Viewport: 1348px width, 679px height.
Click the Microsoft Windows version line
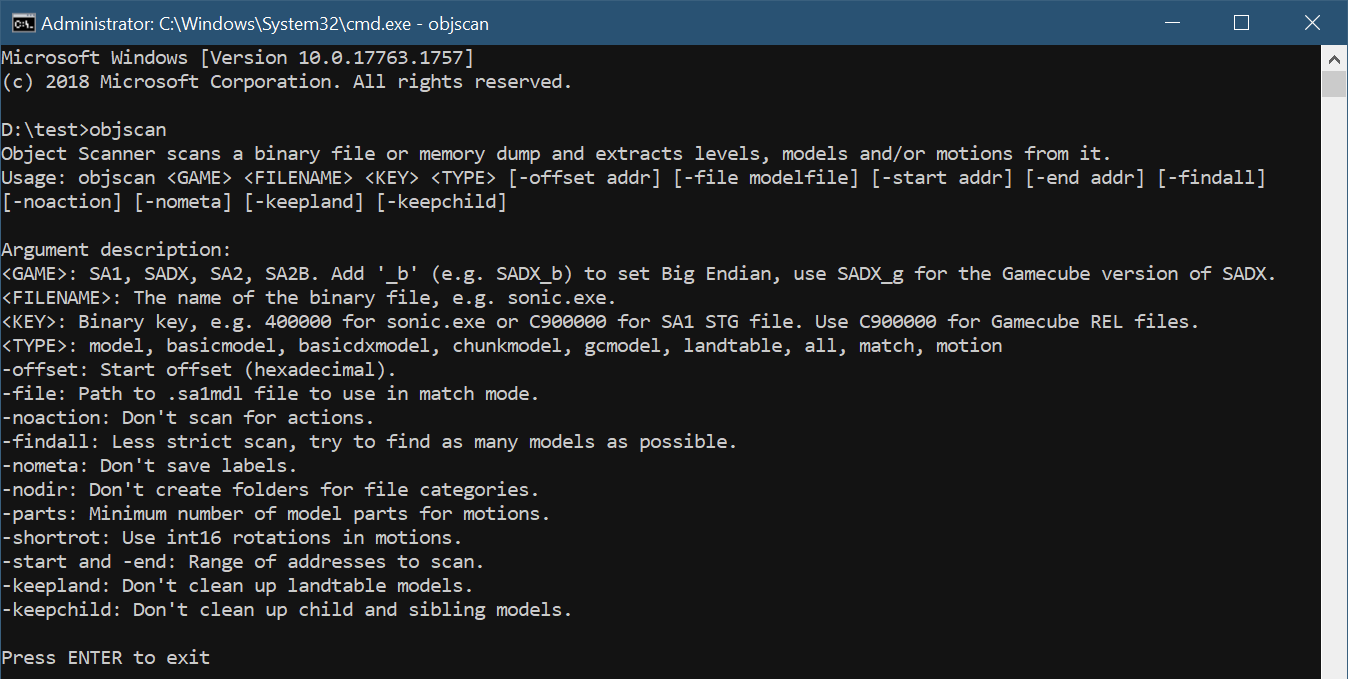point(237,58)
